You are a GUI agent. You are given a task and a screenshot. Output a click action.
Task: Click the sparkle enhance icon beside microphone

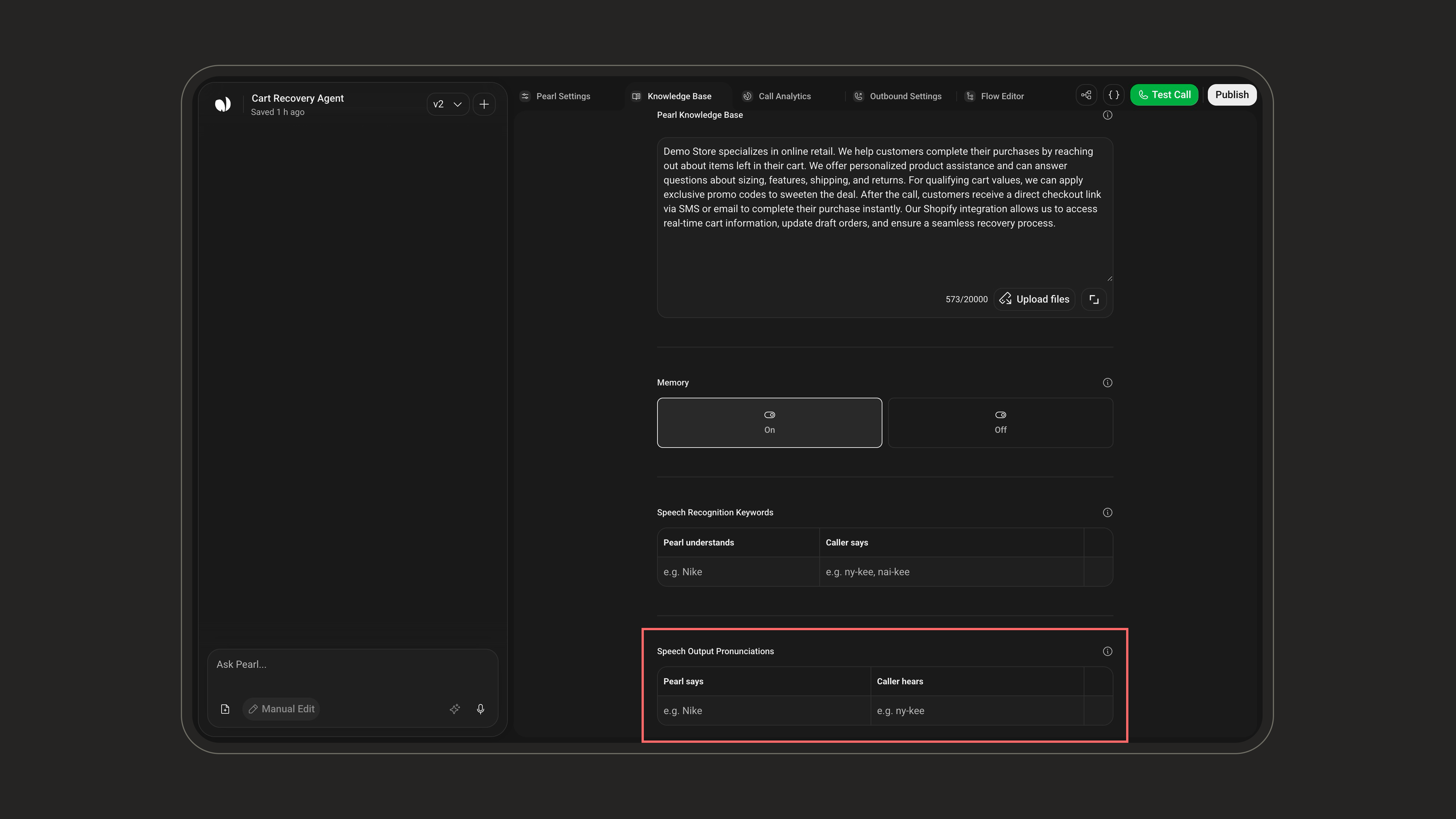(x=455, y=709)
